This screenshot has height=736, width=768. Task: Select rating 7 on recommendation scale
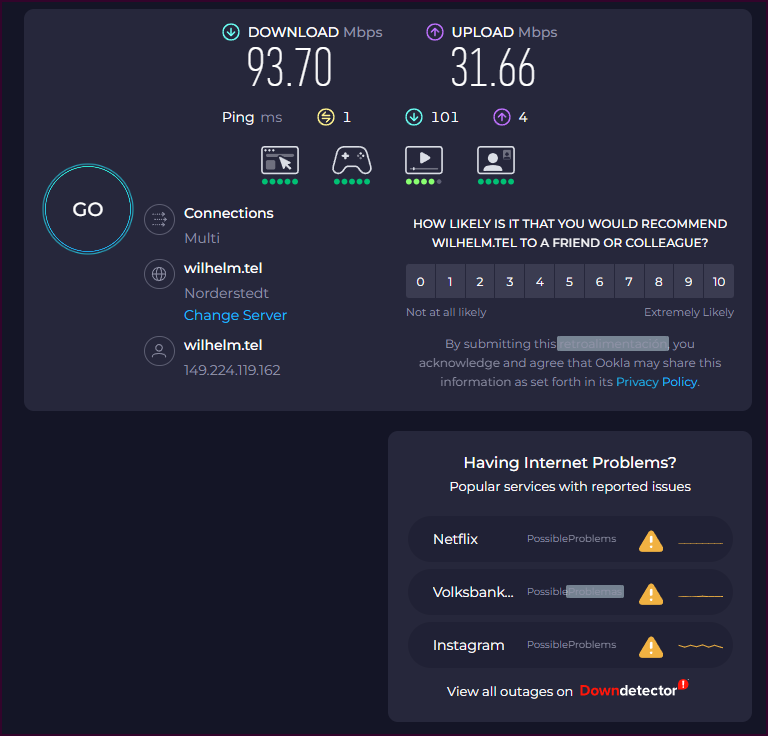(x=629, y=281)
